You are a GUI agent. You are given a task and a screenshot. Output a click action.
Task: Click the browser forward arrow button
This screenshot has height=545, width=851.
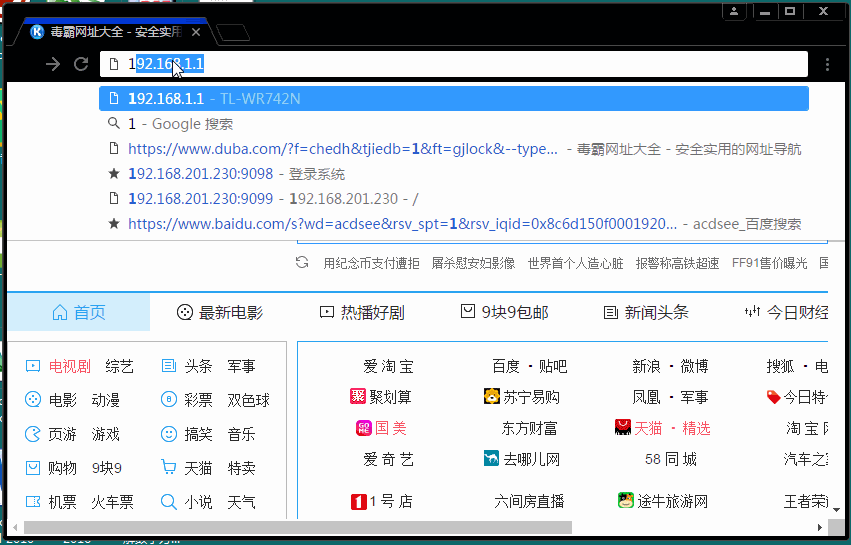tap(53, 64)
